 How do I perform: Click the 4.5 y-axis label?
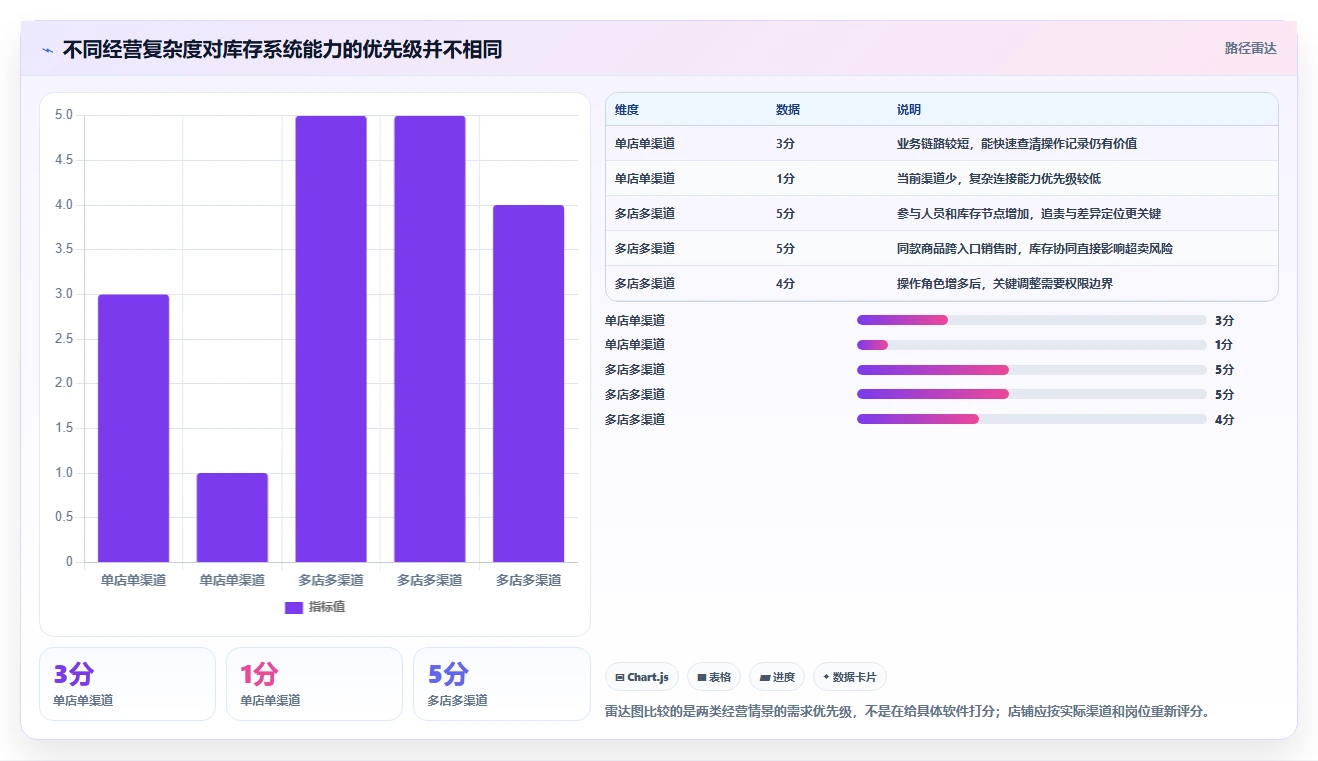(63, 160)
